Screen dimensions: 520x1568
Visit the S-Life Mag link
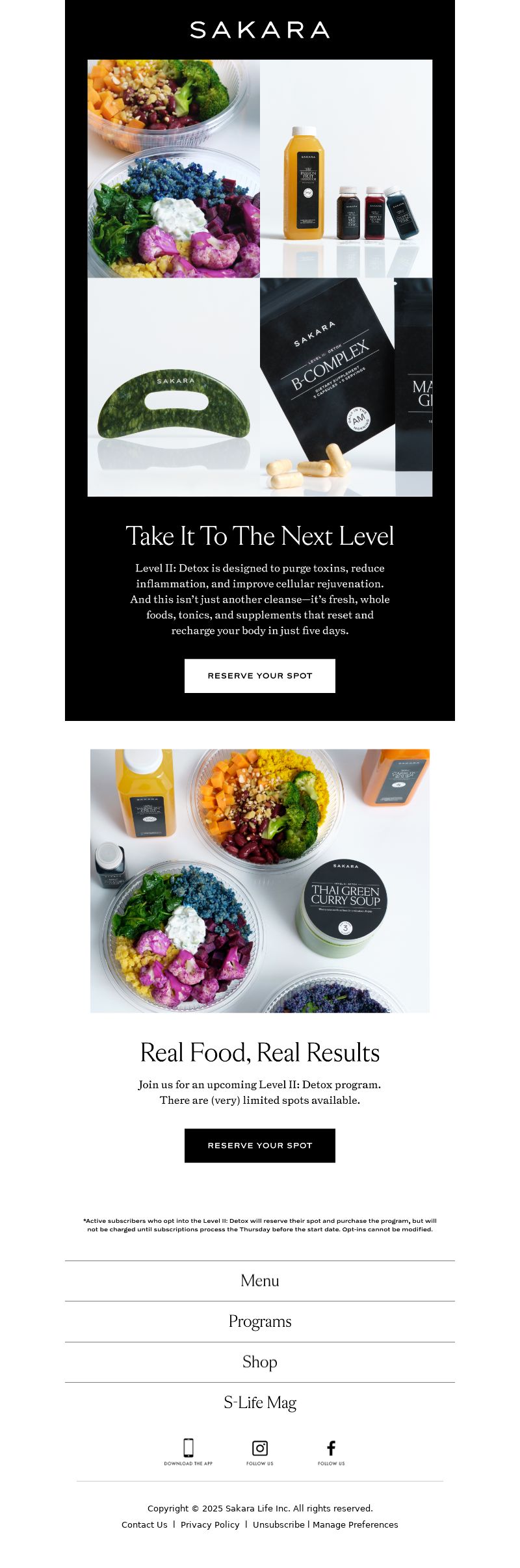[x=260, y=1403]
